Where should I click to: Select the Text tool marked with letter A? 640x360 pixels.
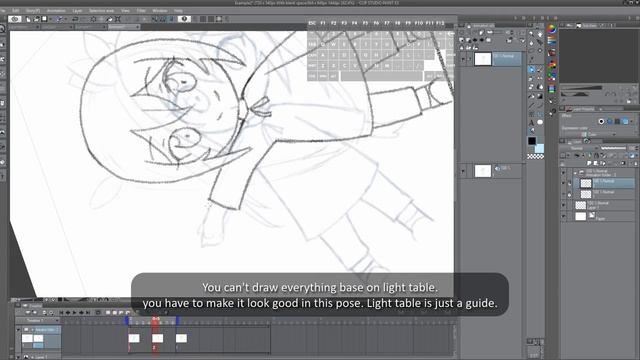pos(531,122)
